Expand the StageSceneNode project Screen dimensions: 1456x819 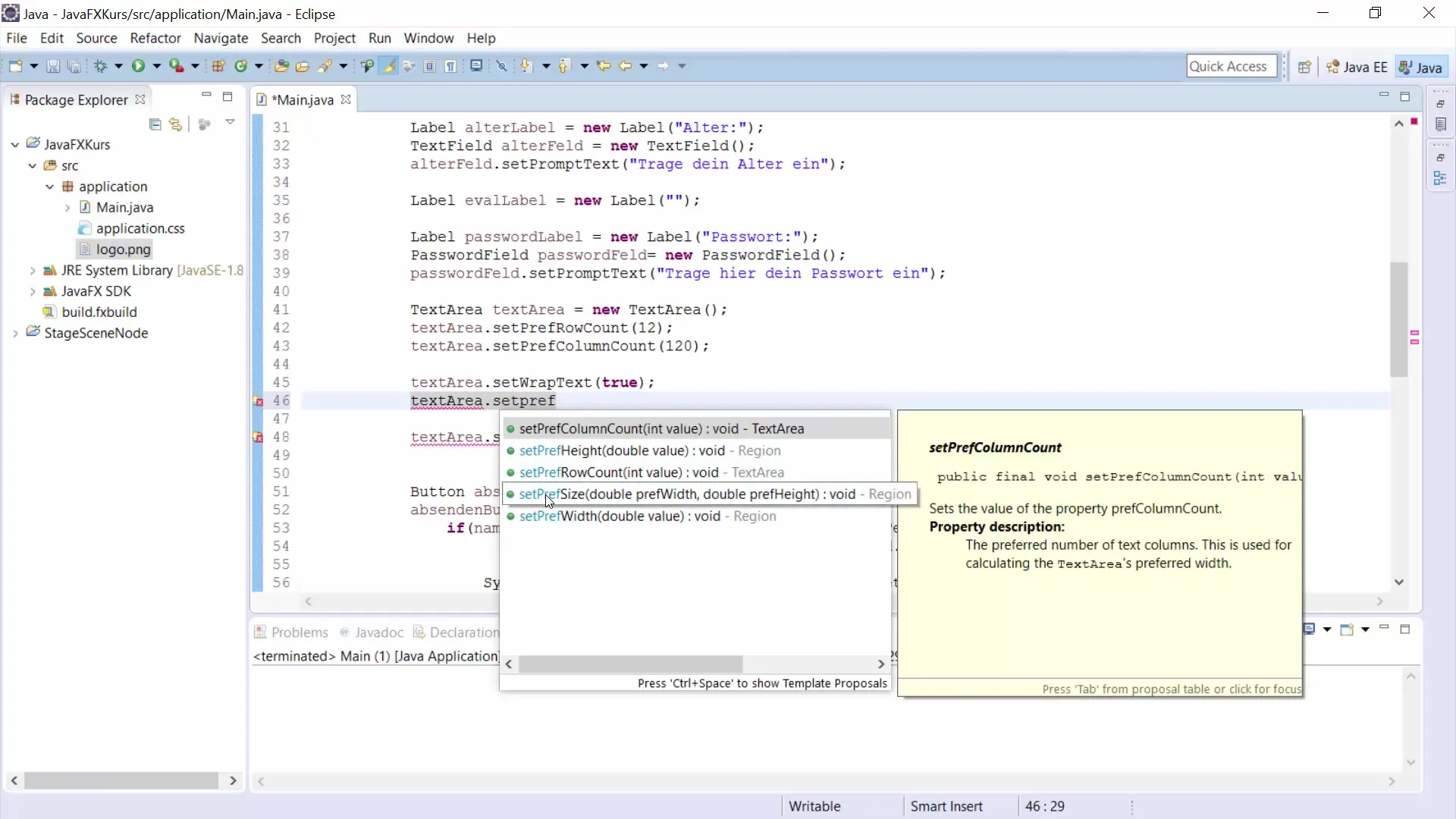(x=15, y=333)
